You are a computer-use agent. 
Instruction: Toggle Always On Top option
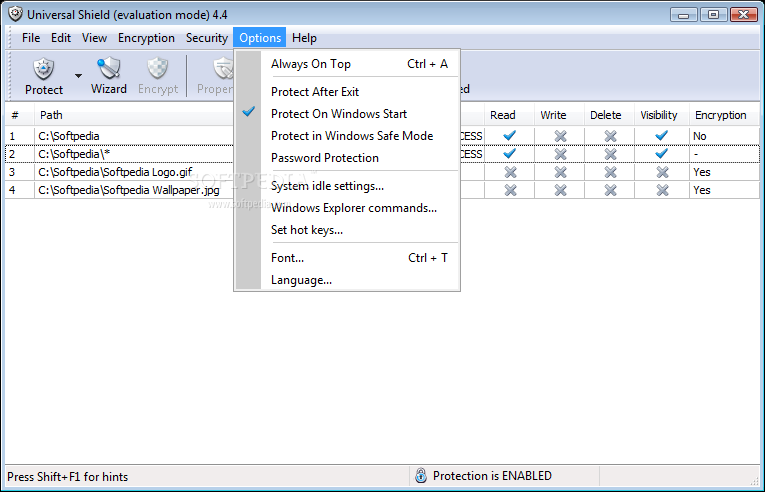(x=347, y=64)
